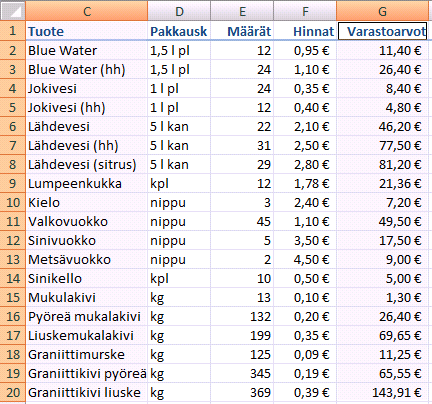Click the kpl packaging cell for Lumpeenkukka

179,183
